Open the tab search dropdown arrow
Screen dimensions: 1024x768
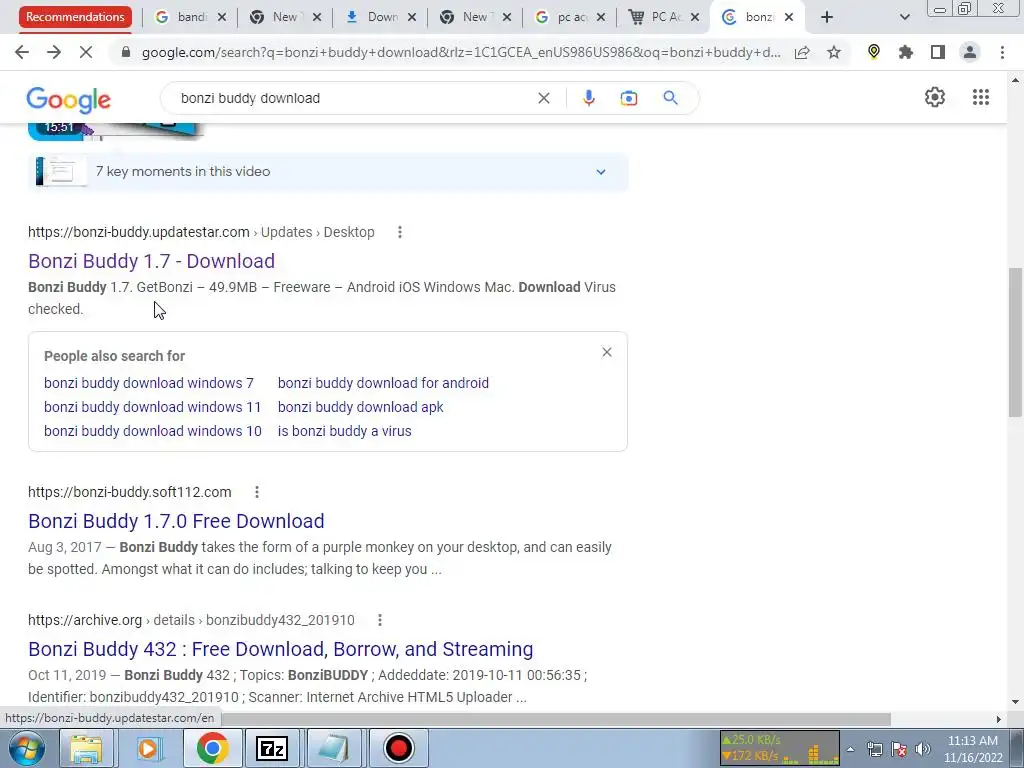pyautogui.click(x=904, y=17)
